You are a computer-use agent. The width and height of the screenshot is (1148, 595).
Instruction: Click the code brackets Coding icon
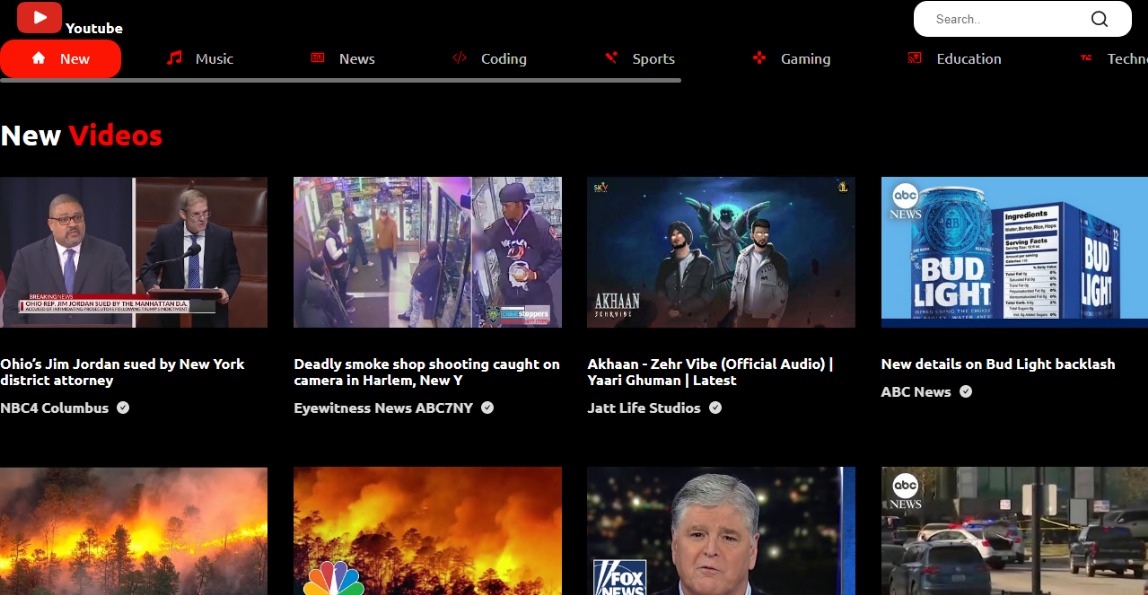point(459,58)
